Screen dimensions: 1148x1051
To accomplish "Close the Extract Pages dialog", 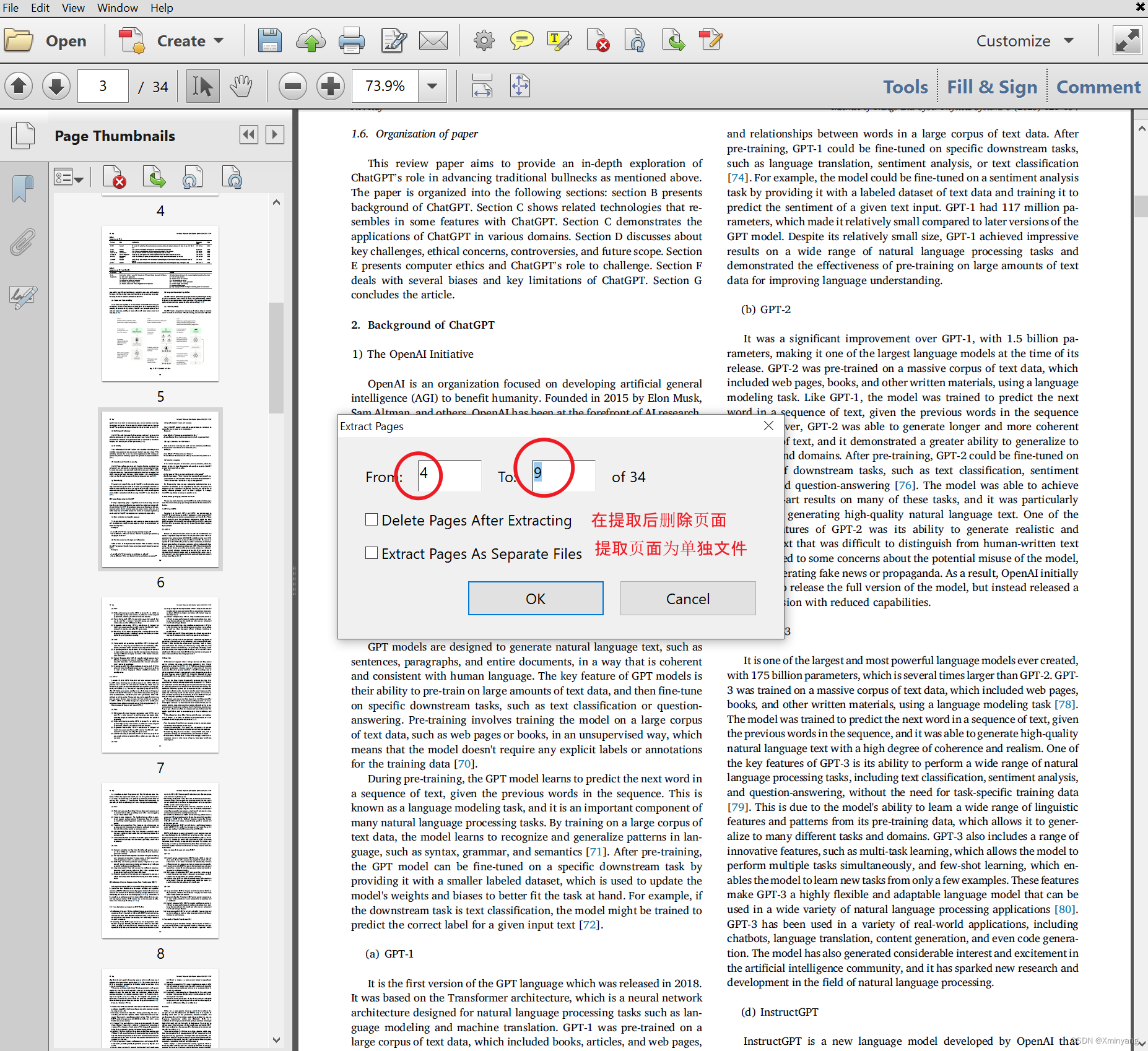I will point(768,426).
